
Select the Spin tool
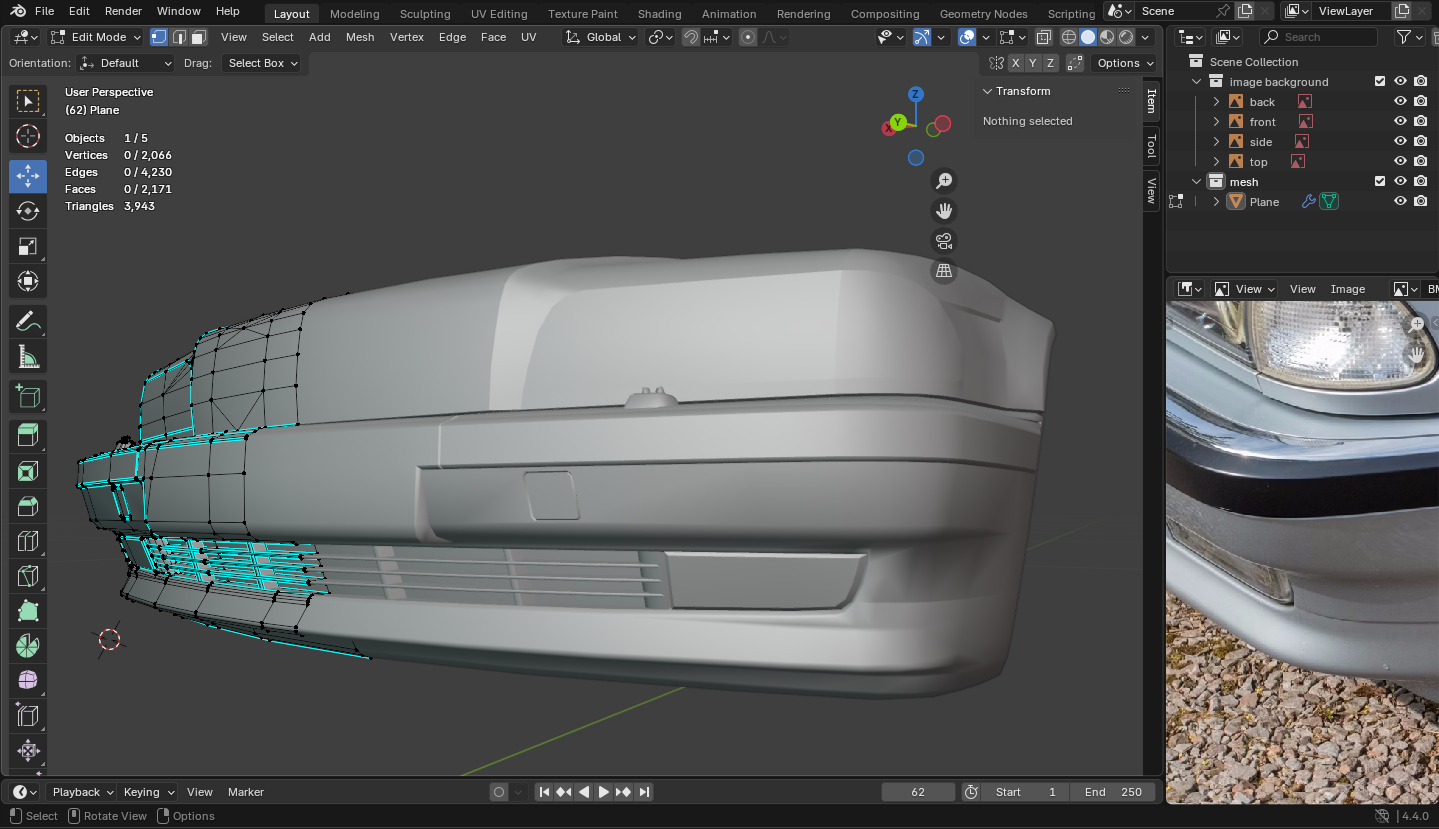pos(28,646)
